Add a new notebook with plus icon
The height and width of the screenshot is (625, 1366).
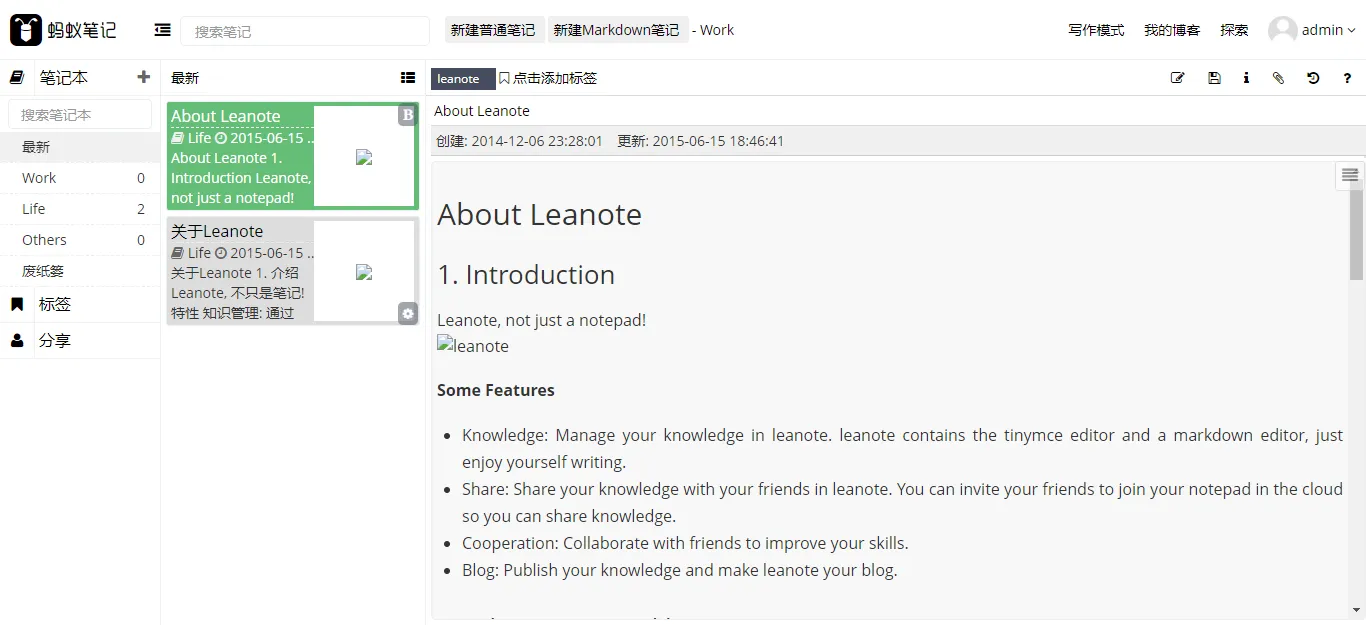click(x=143, y=77)
